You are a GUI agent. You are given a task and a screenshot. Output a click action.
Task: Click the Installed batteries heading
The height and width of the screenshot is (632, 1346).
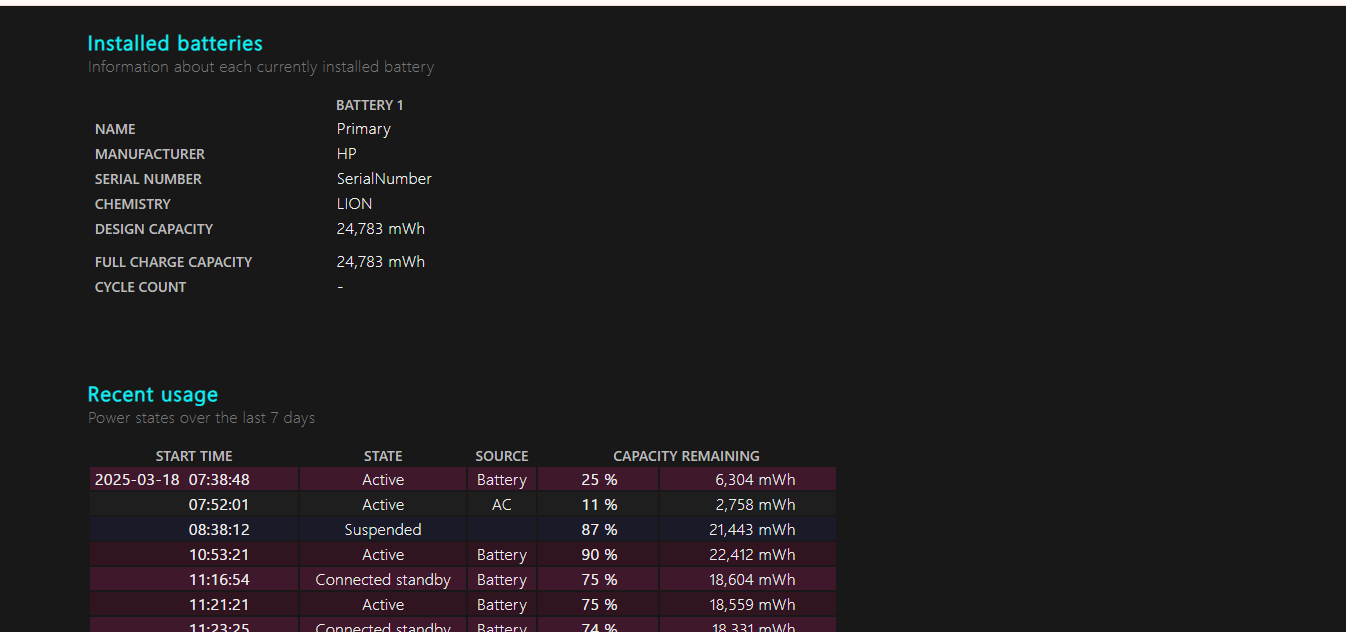coord(175,43)
